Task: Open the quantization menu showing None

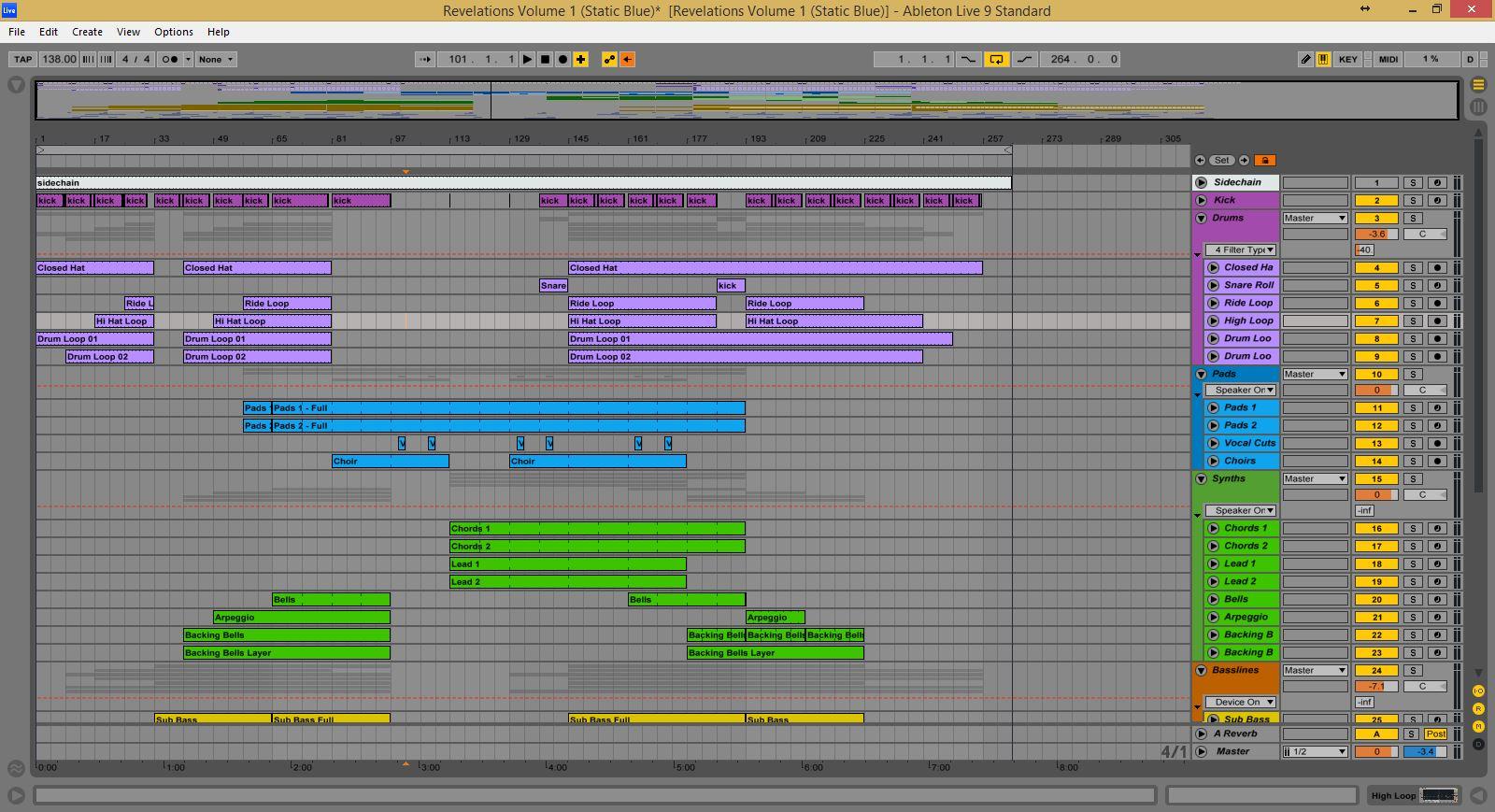Action: pos(216,59)
